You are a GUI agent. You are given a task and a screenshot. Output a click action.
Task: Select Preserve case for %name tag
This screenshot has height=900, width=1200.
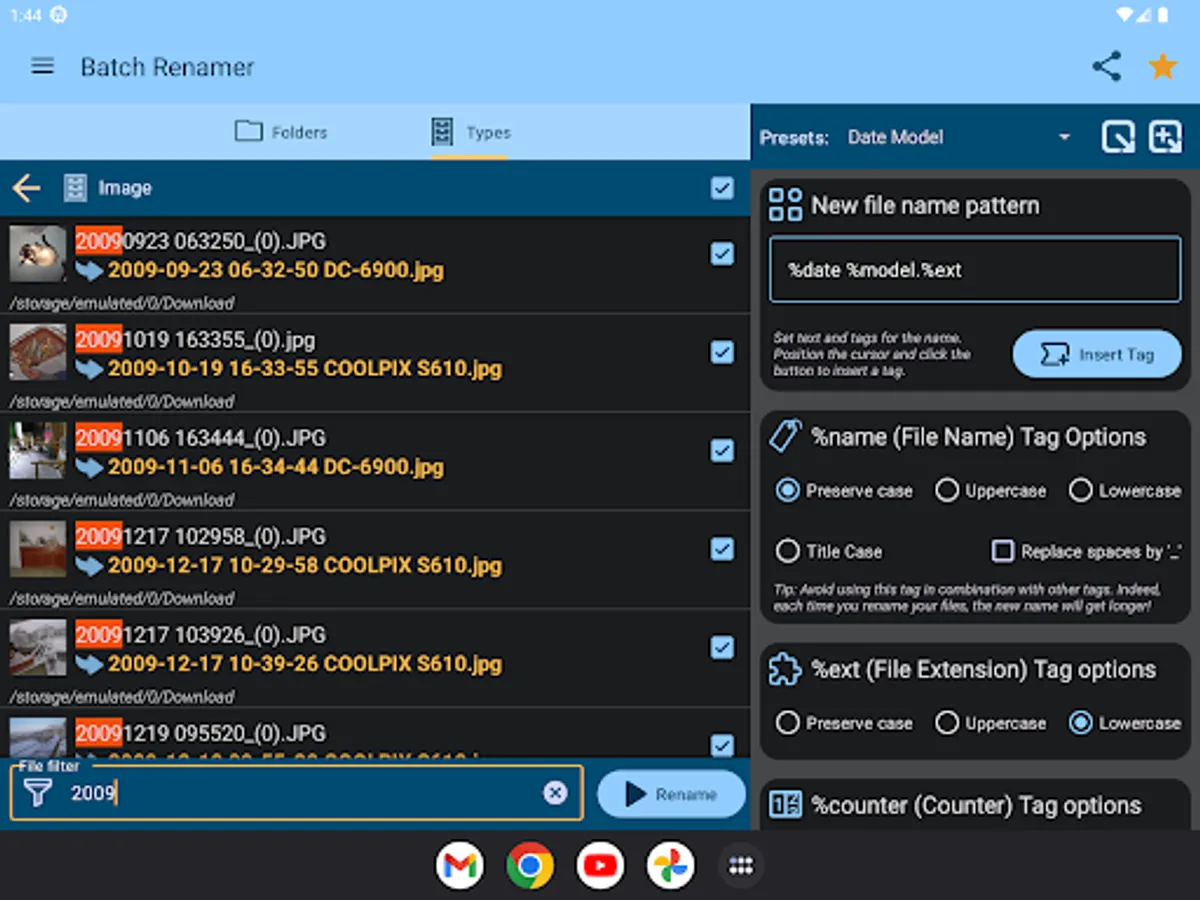point(788,491)
